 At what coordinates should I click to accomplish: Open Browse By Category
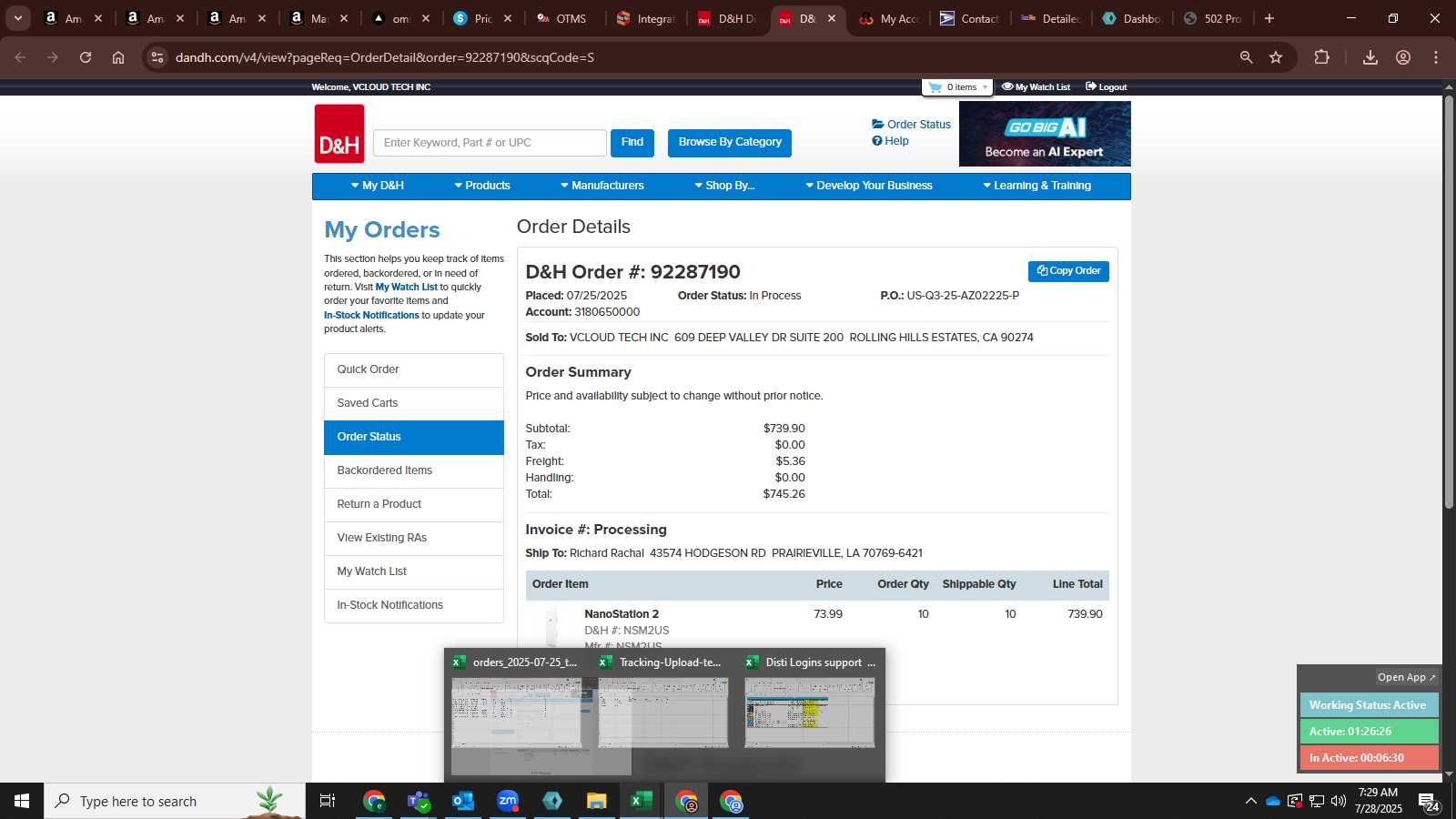click(x=730, y=142)
